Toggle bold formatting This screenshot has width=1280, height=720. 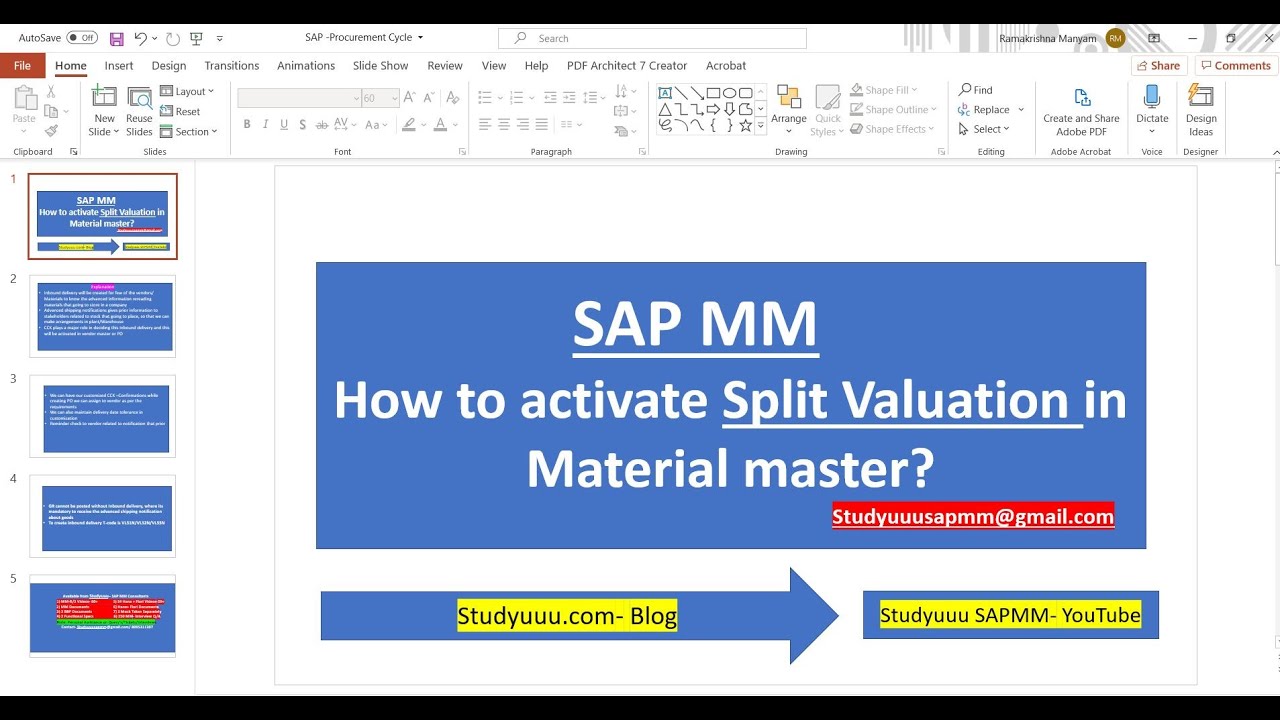247,125
